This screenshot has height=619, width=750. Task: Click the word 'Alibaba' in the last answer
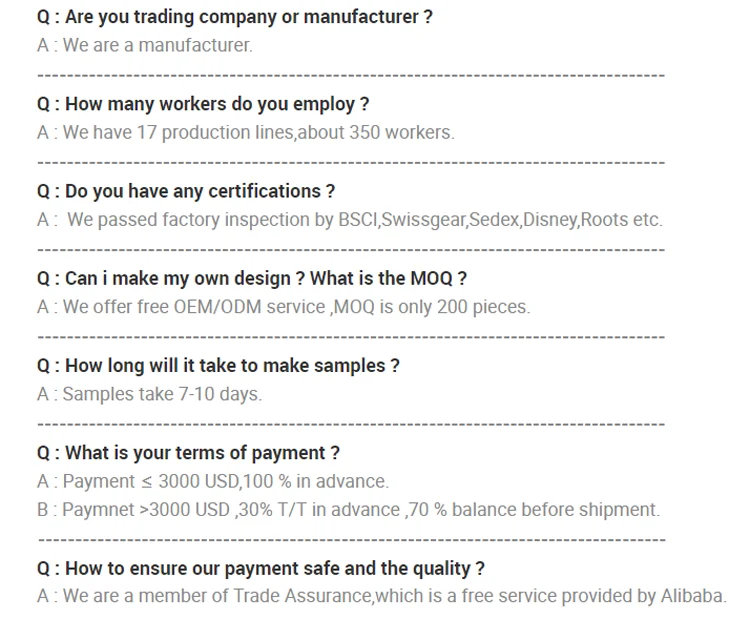pos(692,597)
